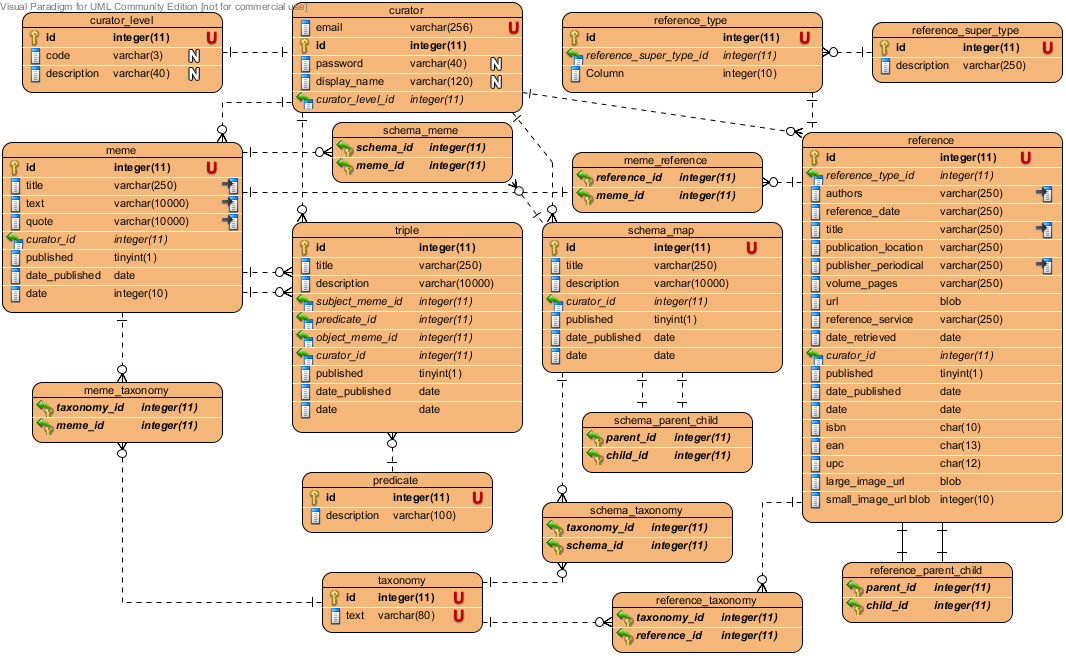Click the U icon next to taxonomy text

pos(457,616)
